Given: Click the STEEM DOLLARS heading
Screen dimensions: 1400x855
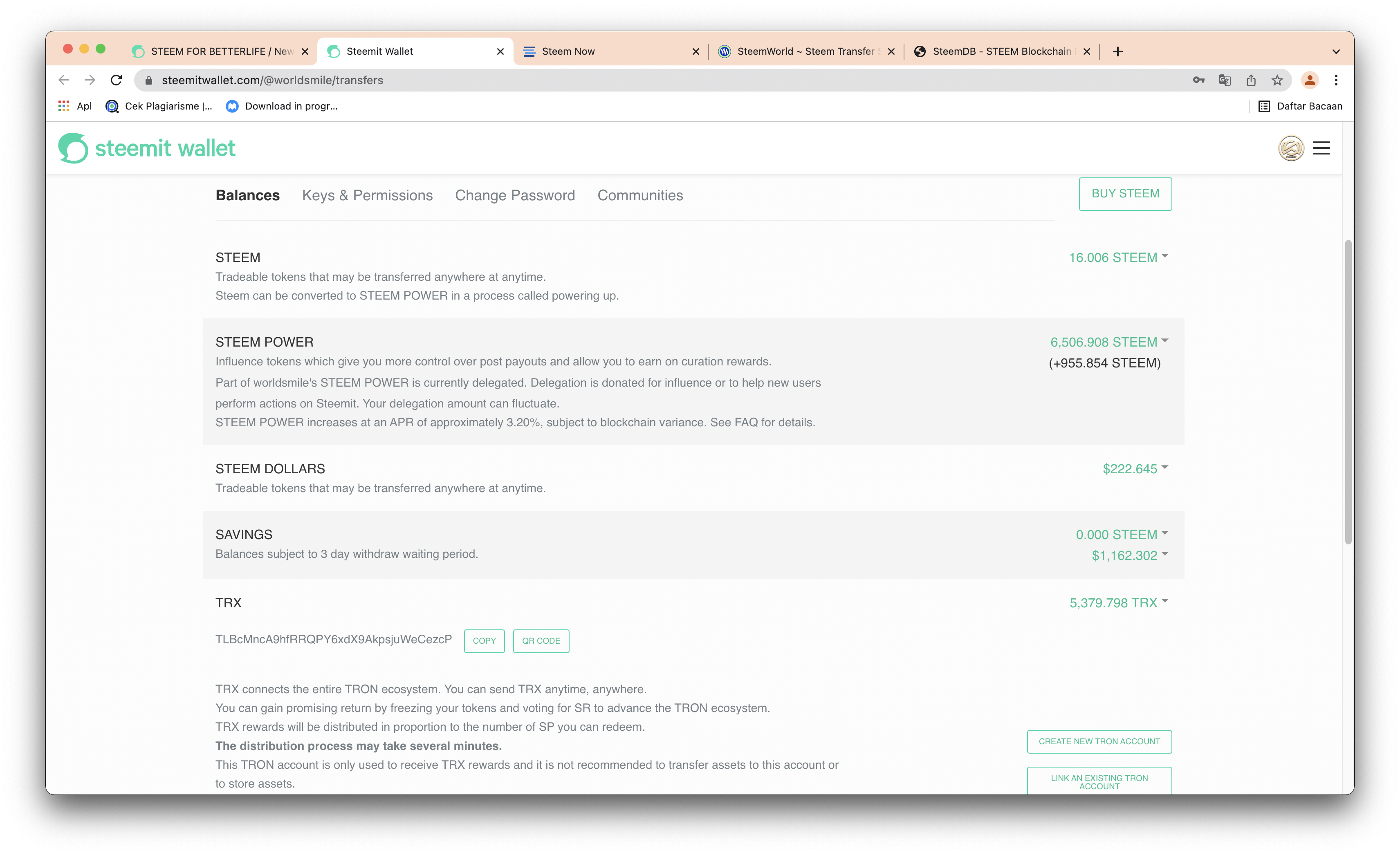Looking at the screenshot, I should tap(270, 469).
